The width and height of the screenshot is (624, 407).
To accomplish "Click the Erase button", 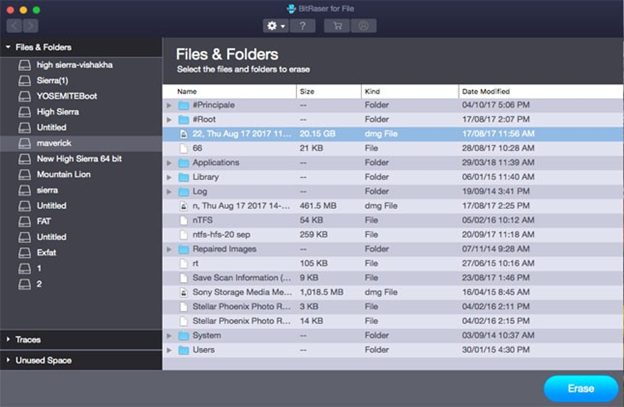I will (x=581, y=389).
